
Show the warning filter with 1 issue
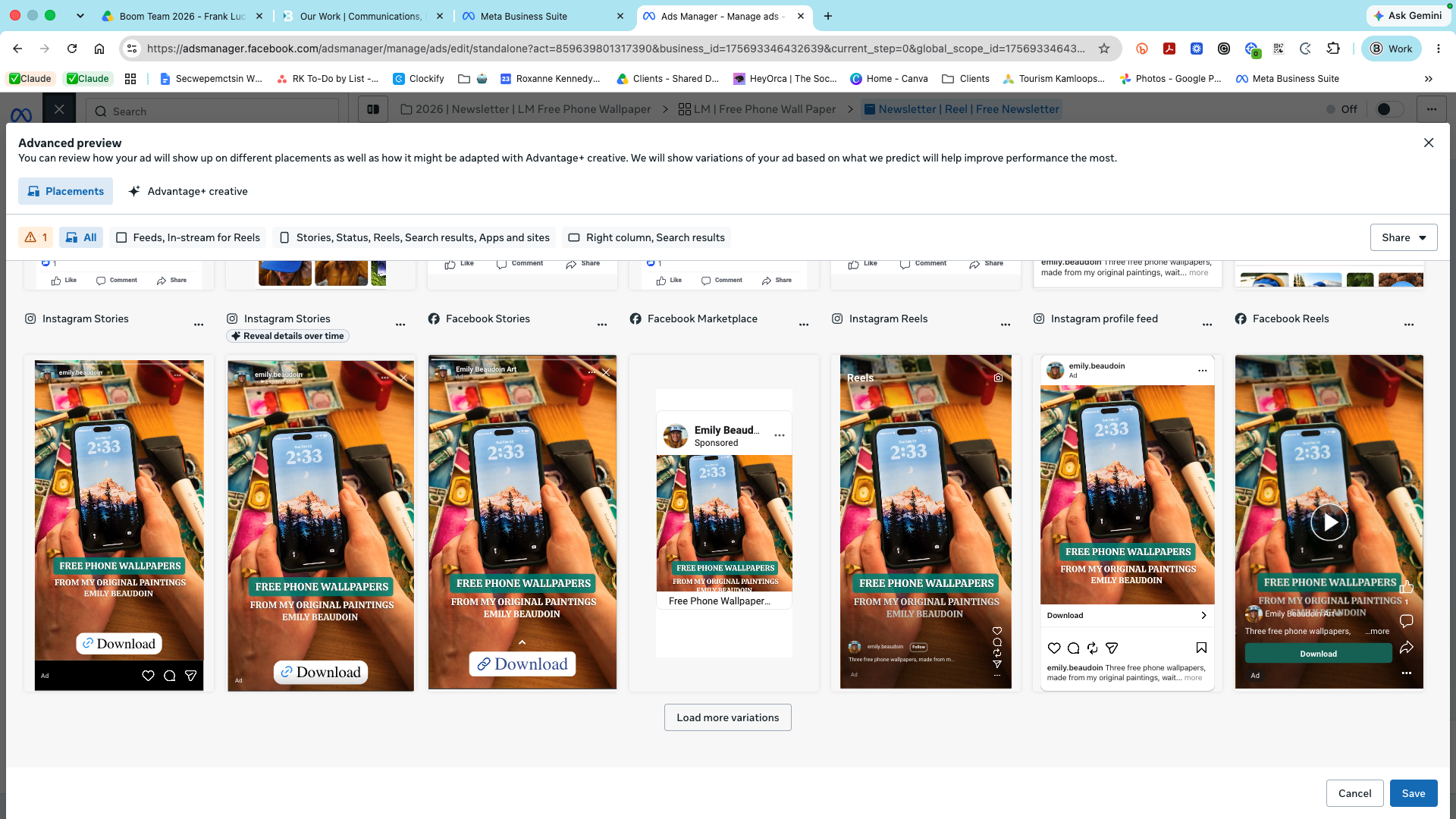click(x=36, y=237)
